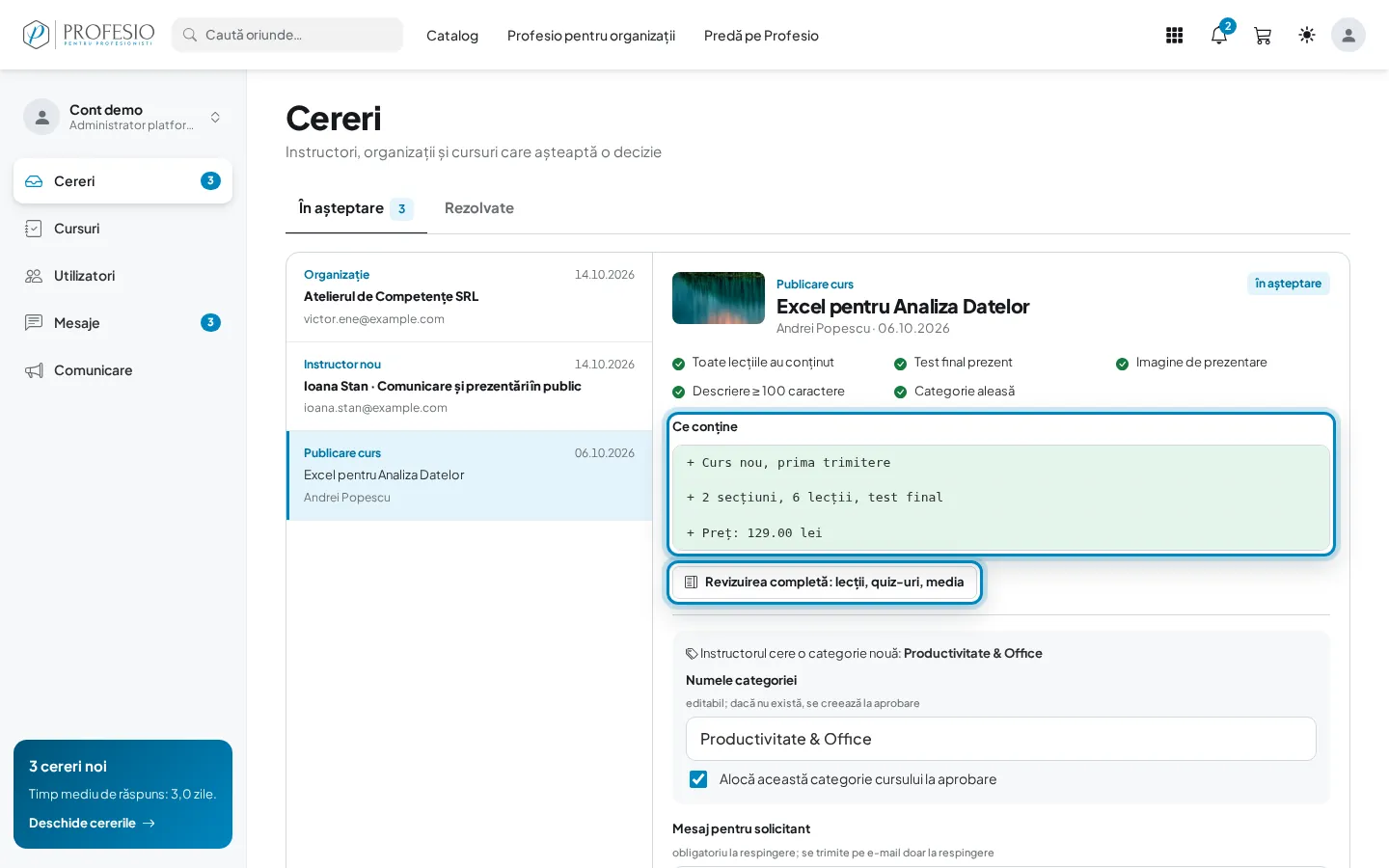Open the apps grid icon
This screenshot has height=868, width=1389.
pyautogui.click(x=1174, y=36)
